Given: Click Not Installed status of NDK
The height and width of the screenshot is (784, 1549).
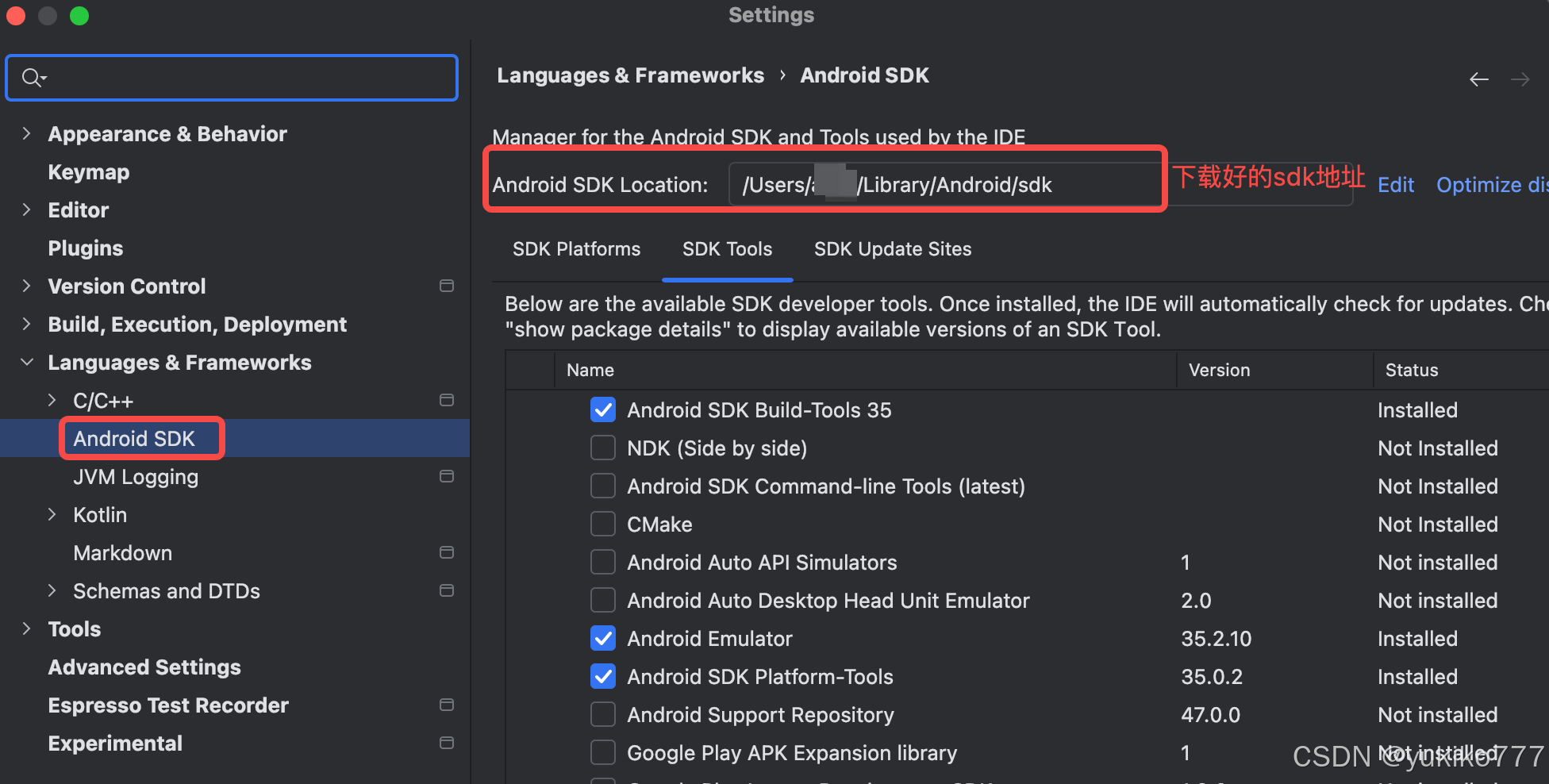Looking at the screenshot, I should click(x=1438, y=448).
